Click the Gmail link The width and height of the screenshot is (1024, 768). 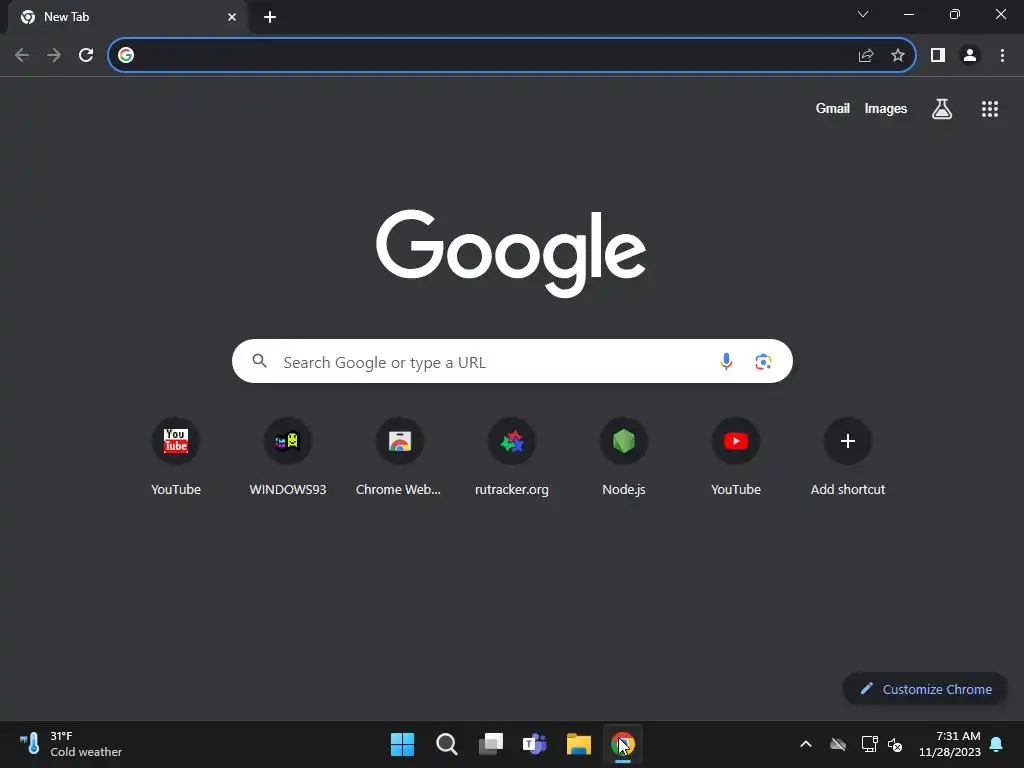tap(832, 108)
